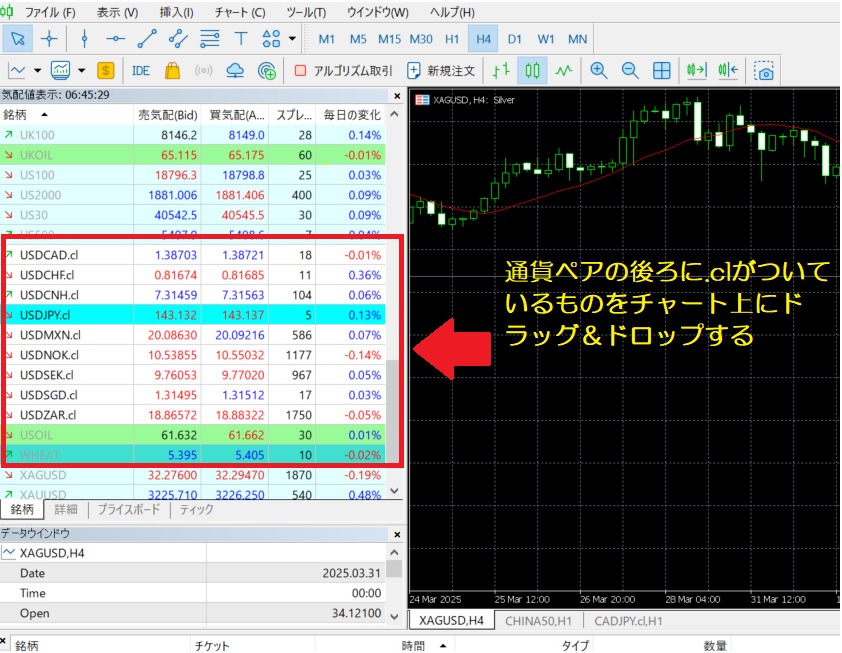Viewport: 842px width, 653px height.
Task: Select the horizontal line tool
Action: pos(115,39)
